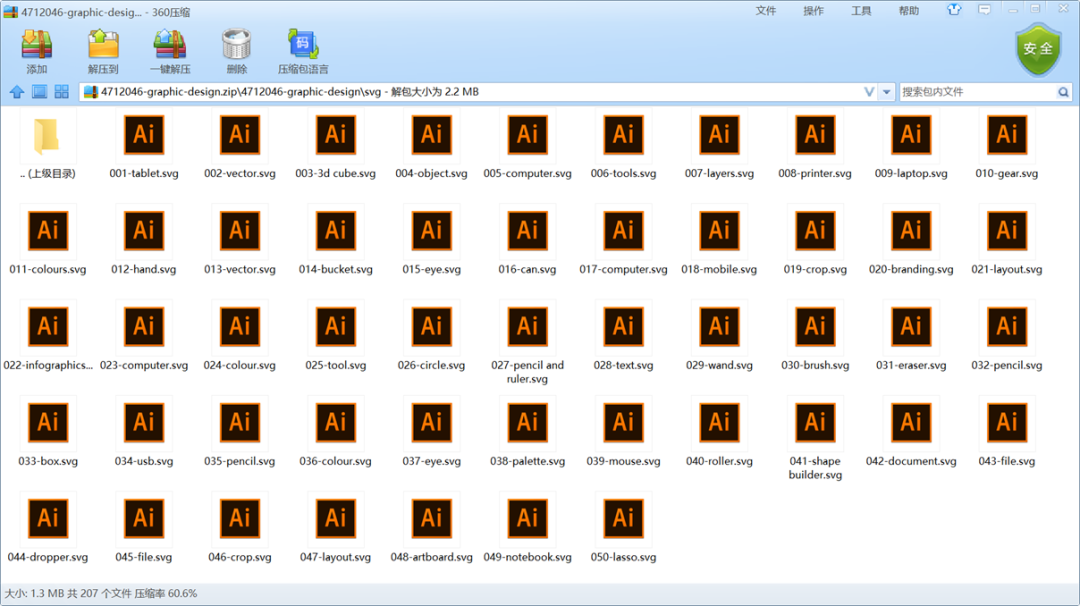Image resolution: width=1080 pixels, height=606 pixels.
Task: Click file name 020-branding.svg
Action: pos(911,269)
